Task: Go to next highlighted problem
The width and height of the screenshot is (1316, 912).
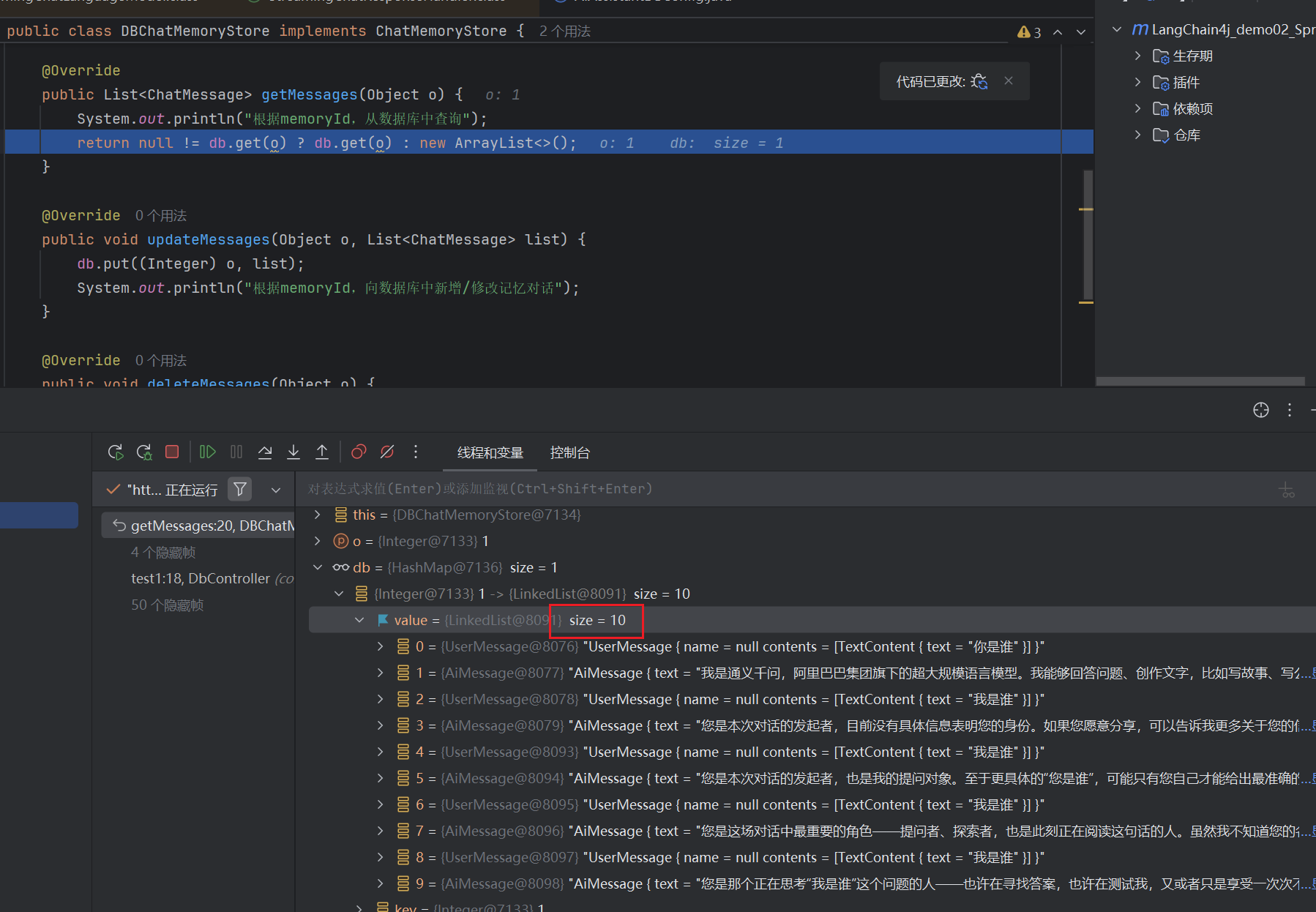Action: [1081, 32]
